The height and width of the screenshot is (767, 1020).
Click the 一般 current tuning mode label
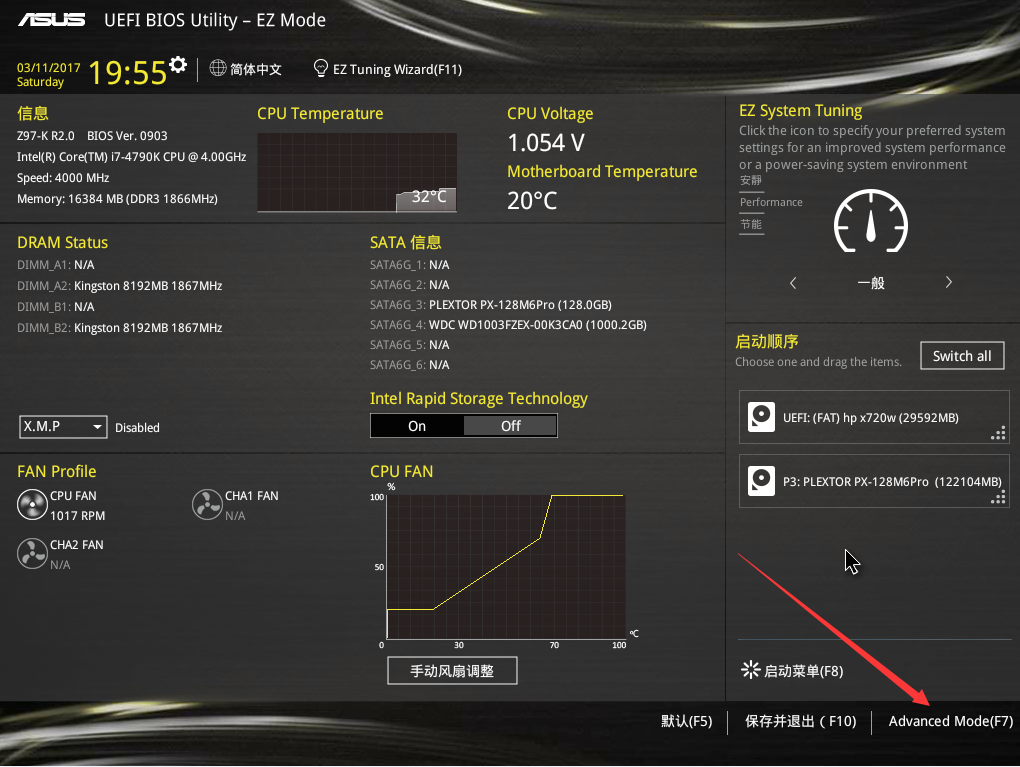870,283
